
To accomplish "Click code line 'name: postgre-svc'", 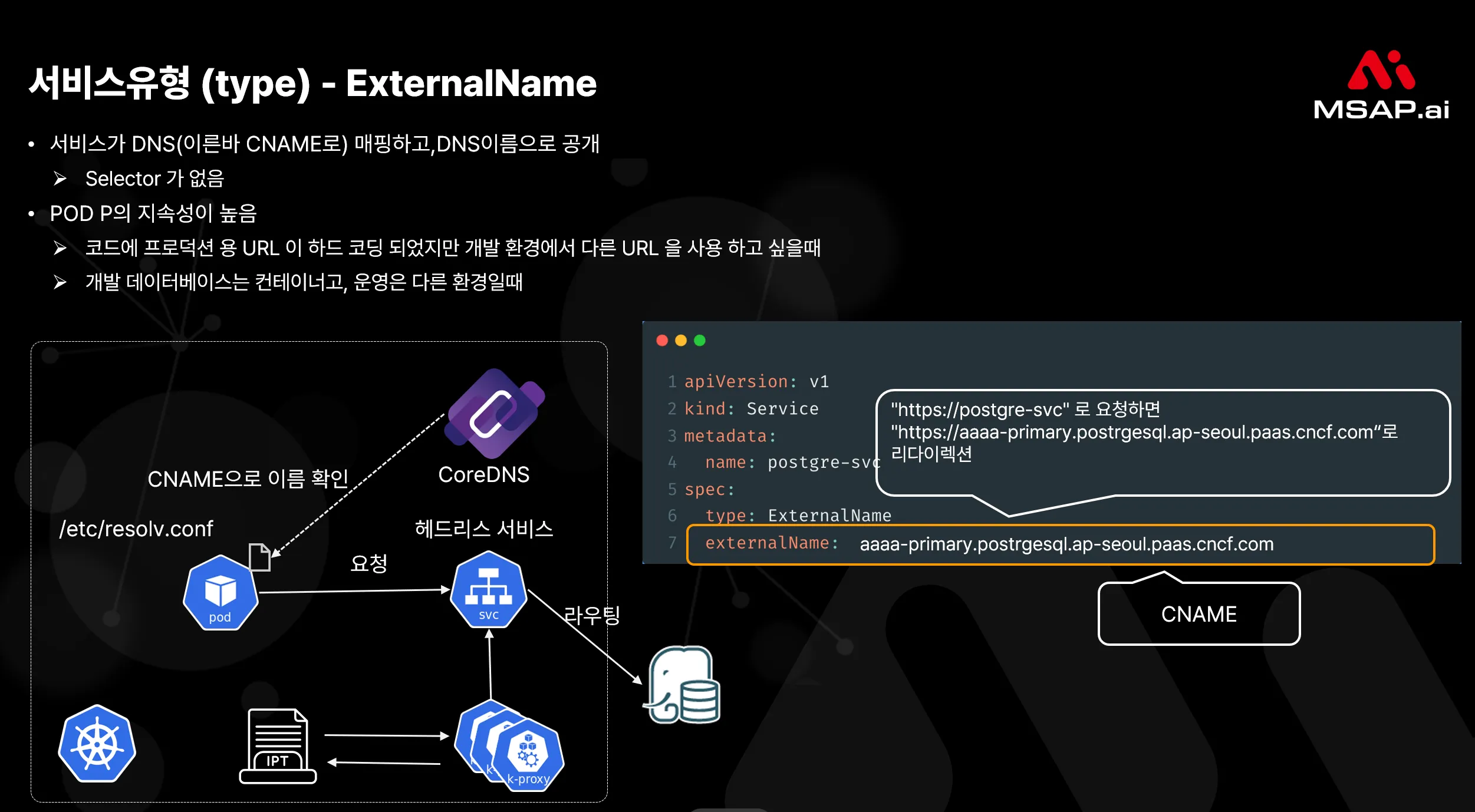I will click(x=793, y=463).
